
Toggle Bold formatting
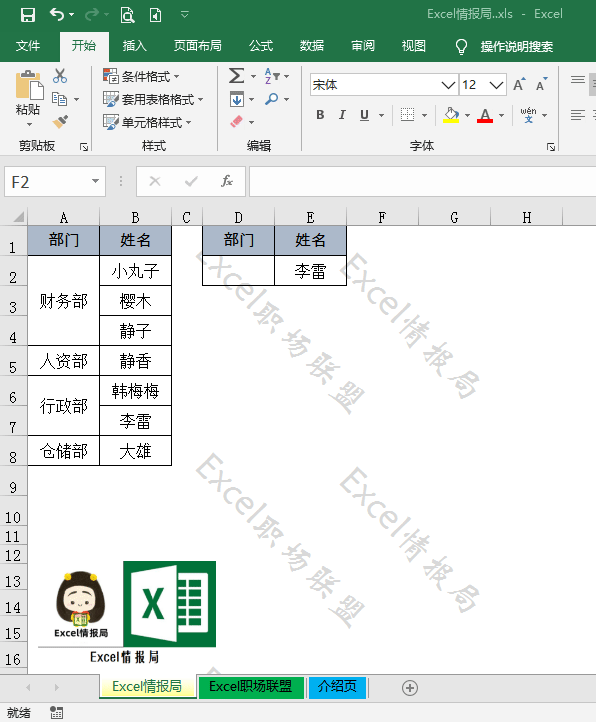tap(320, 115)
